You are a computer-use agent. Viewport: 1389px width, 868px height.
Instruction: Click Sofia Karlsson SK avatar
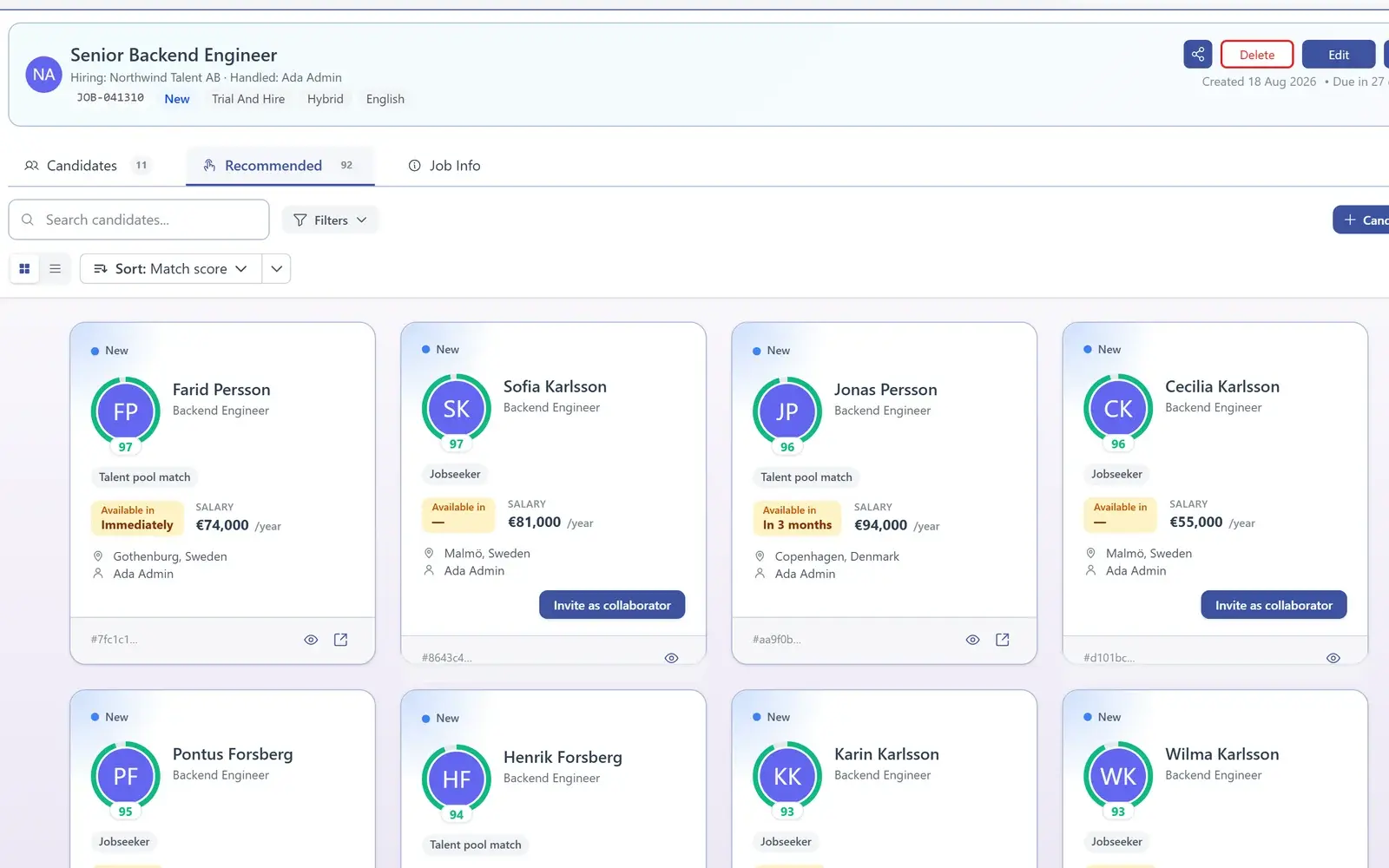pyautogui.click(x=457, y=409)
